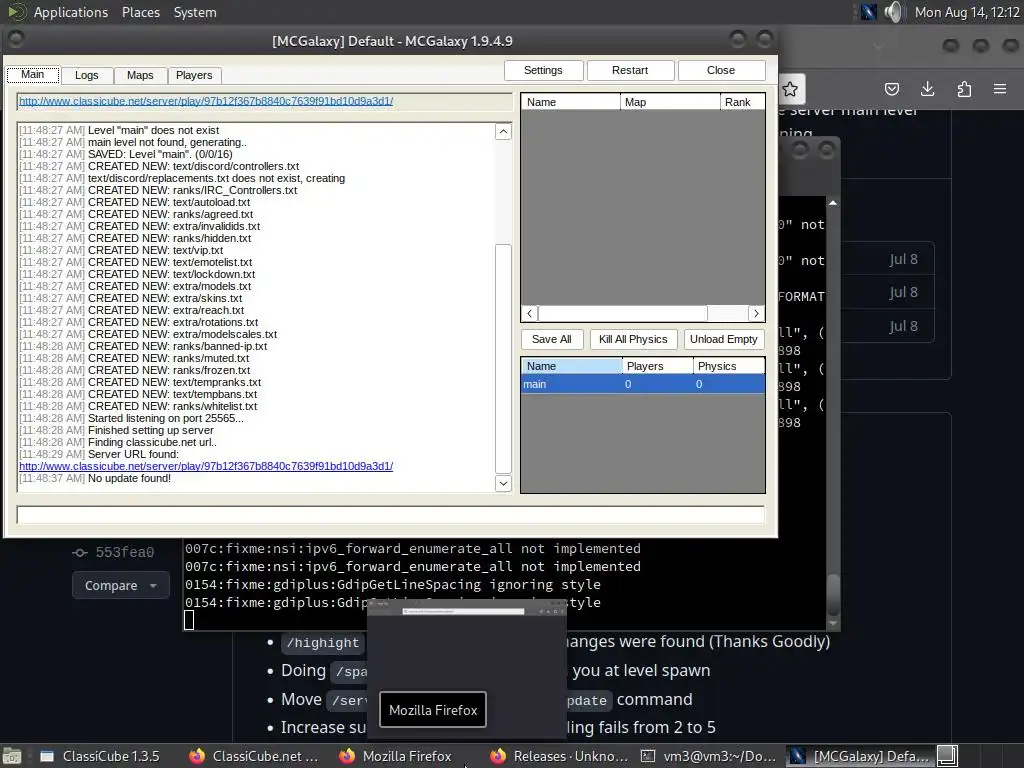The height and width of the screenshot is (768, 1024).
Task: Open server URL link in log output
Action: (x=206, y=466)
